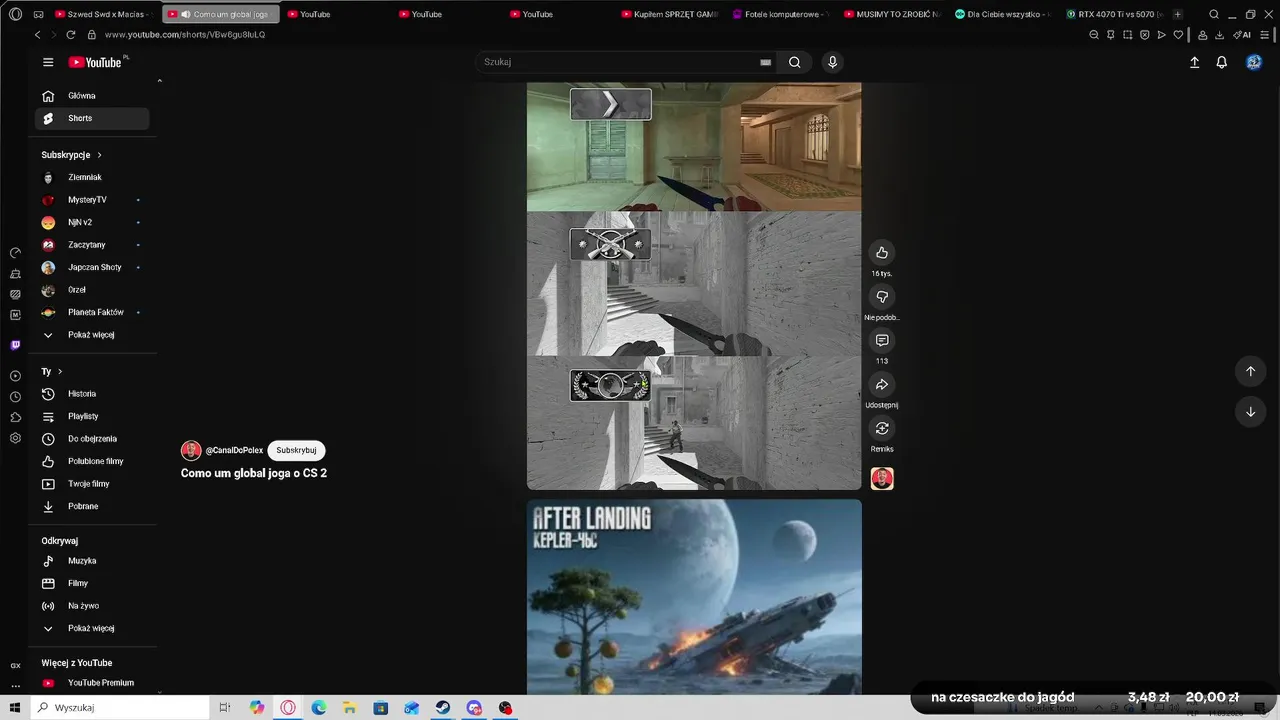
Task: Open the Windows Start menu
Action: click(14, 707)
